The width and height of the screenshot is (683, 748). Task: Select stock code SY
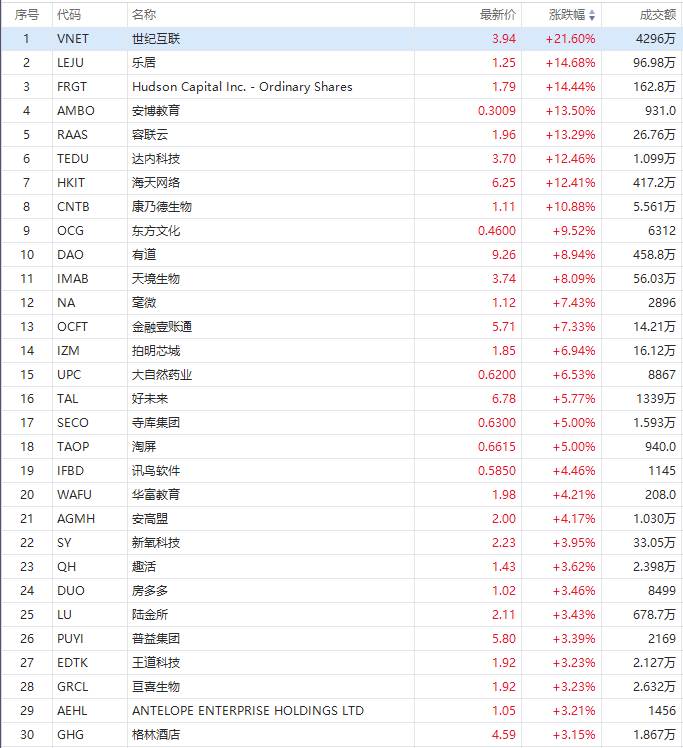coord(64,543)
